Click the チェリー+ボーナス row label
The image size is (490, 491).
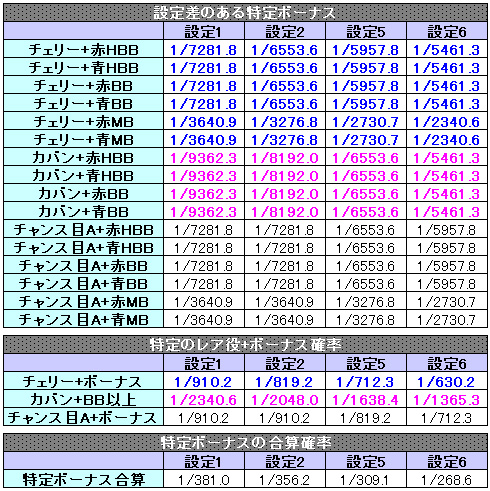pyautogui.click(x=83, y=381)
